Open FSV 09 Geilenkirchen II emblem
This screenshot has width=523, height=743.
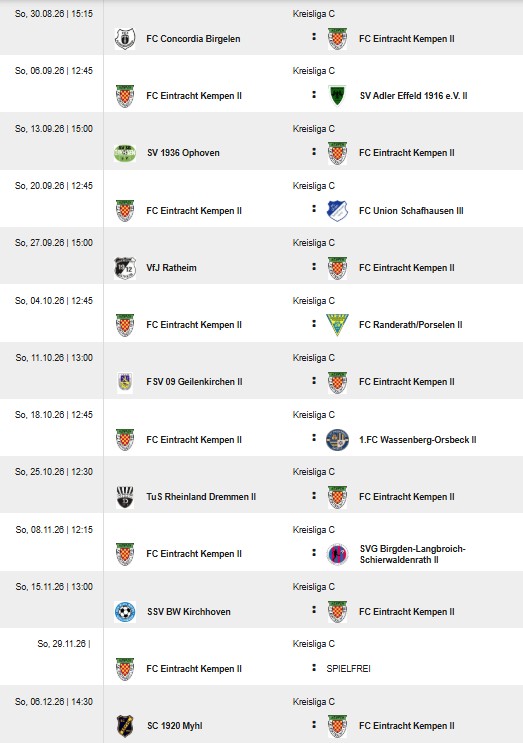(x=125, y=382)
